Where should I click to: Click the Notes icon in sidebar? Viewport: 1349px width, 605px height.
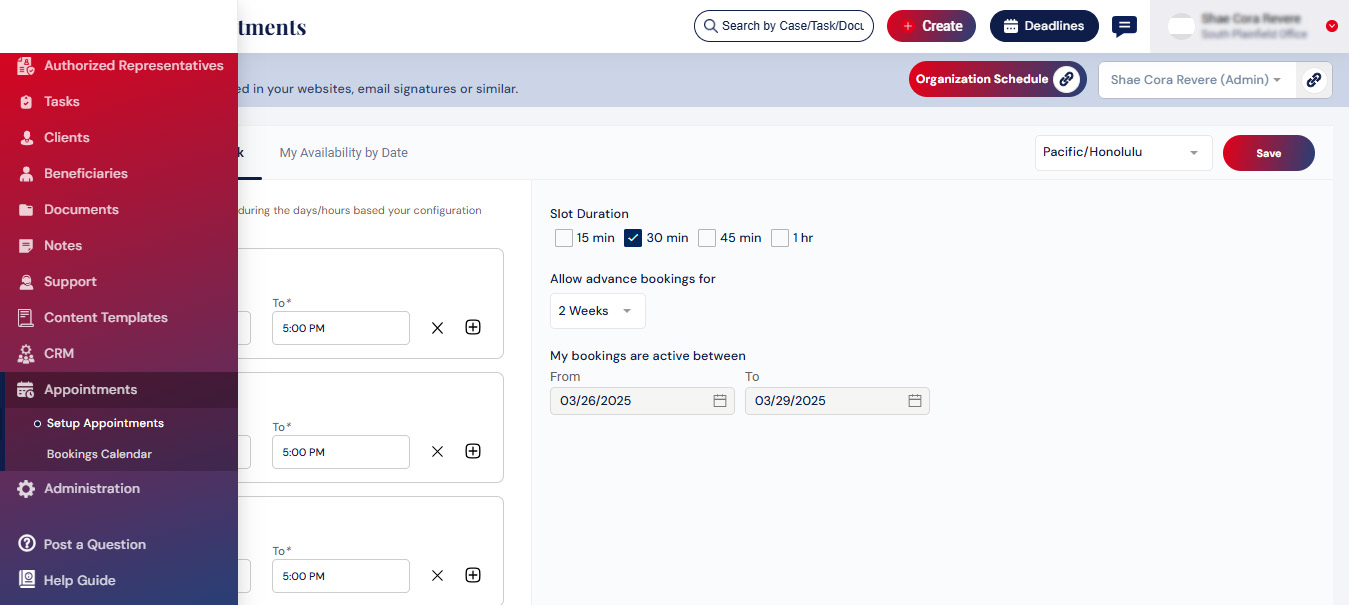[26, 246]
